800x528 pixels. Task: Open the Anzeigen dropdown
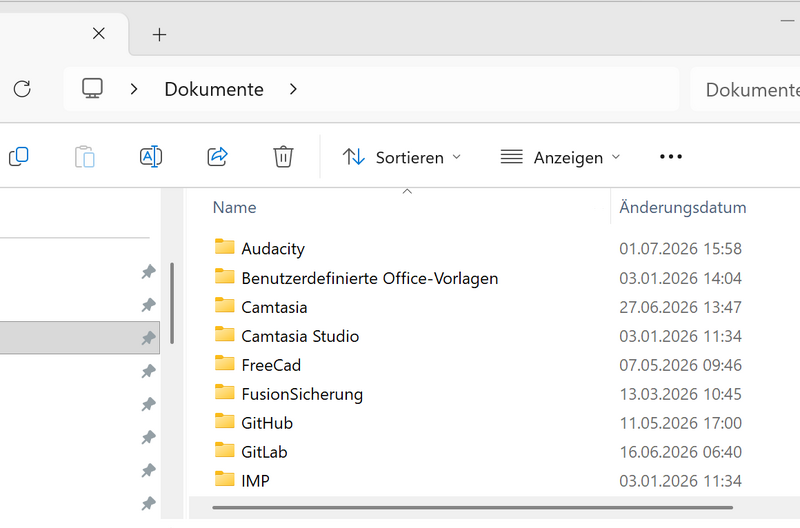[561, 157]
